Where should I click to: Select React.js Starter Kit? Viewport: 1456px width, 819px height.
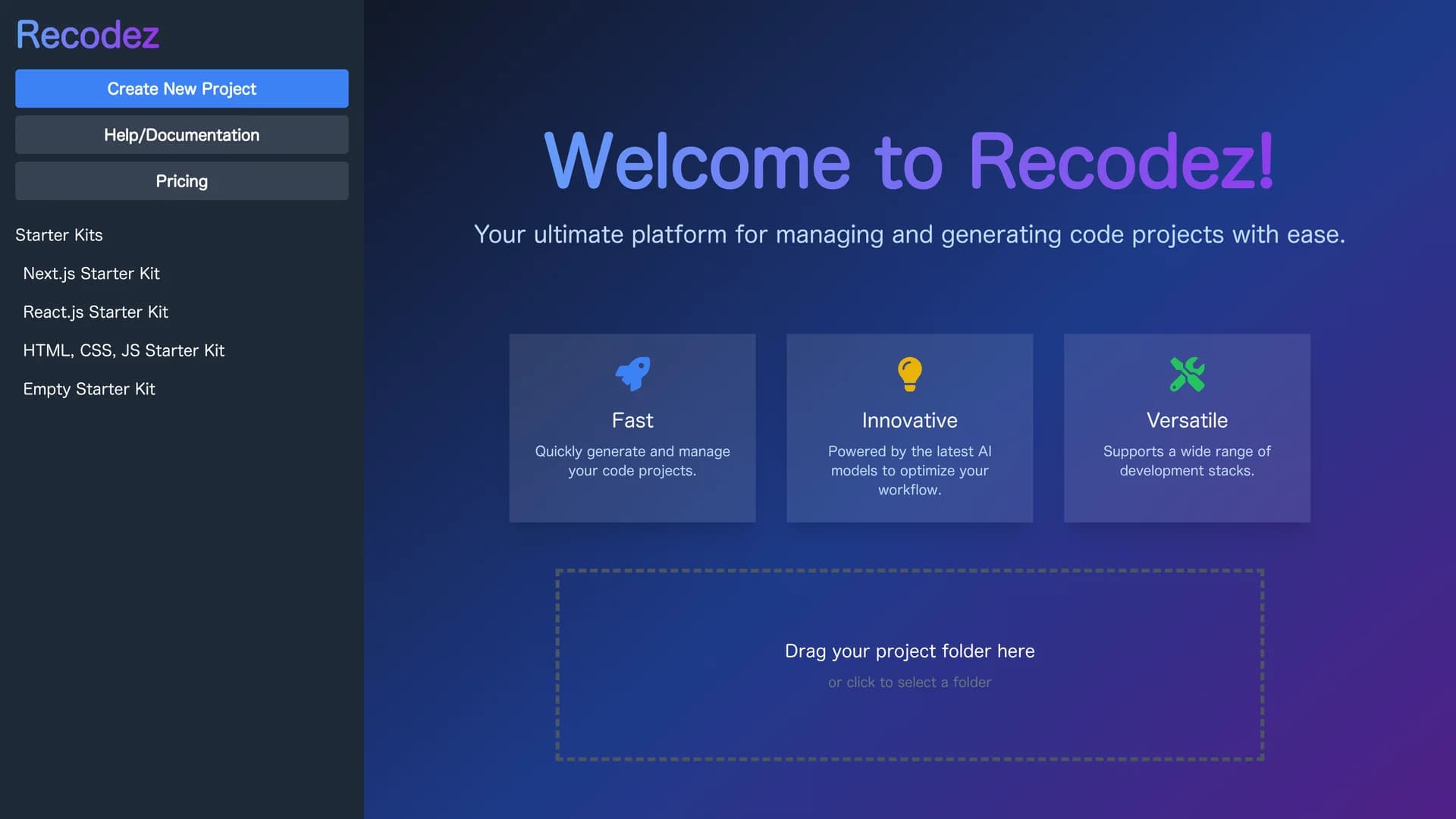pos(96,312)
